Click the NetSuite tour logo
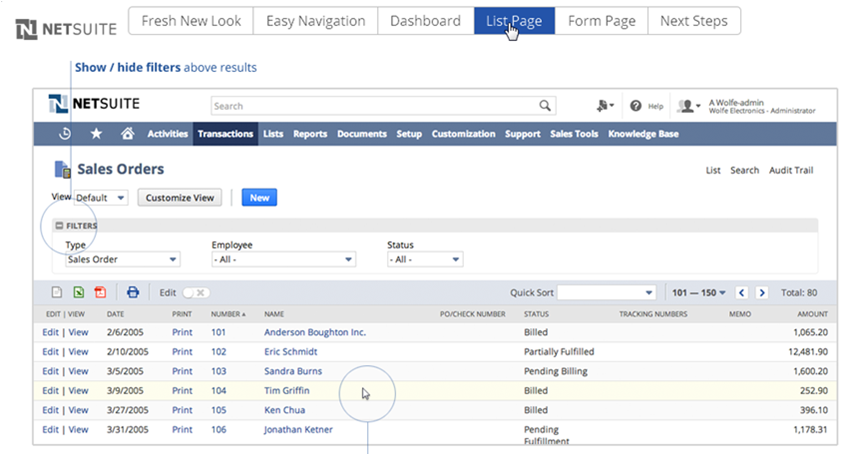Screen dimensions: 844x455 [x=66, y=29]
